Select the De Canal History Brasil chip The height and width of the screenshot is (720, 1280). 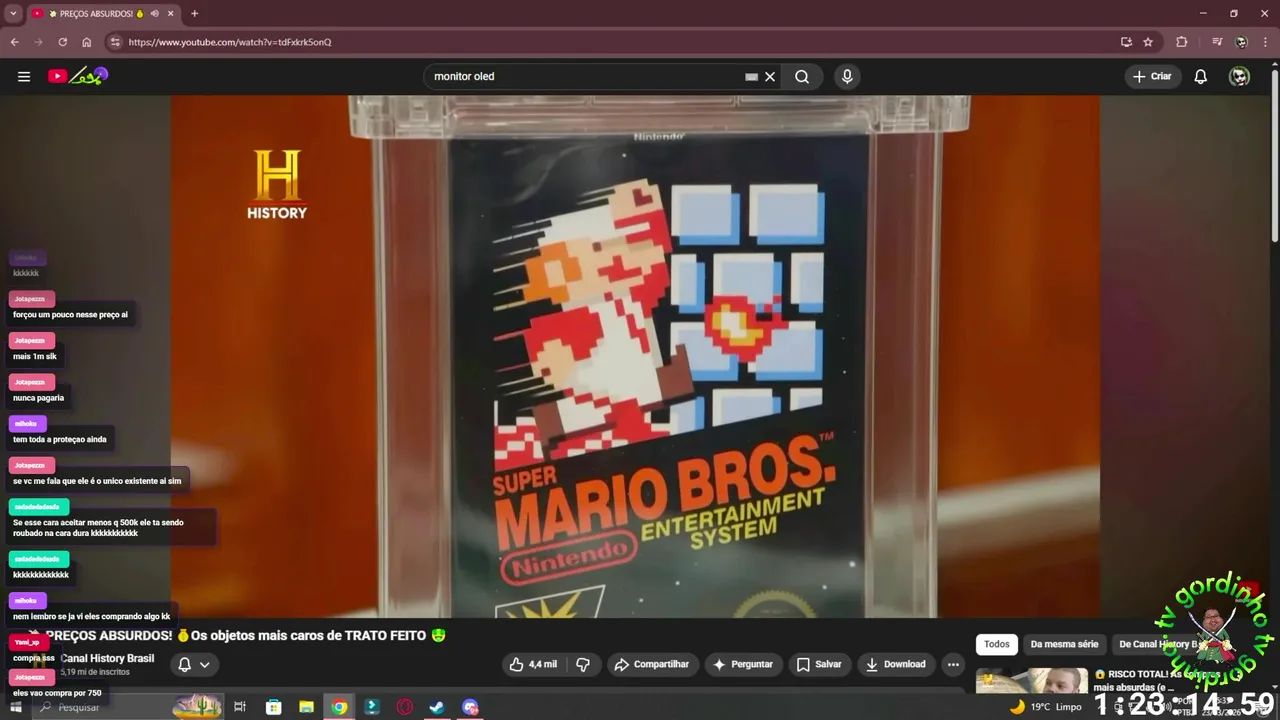(x=1160, y=644)
